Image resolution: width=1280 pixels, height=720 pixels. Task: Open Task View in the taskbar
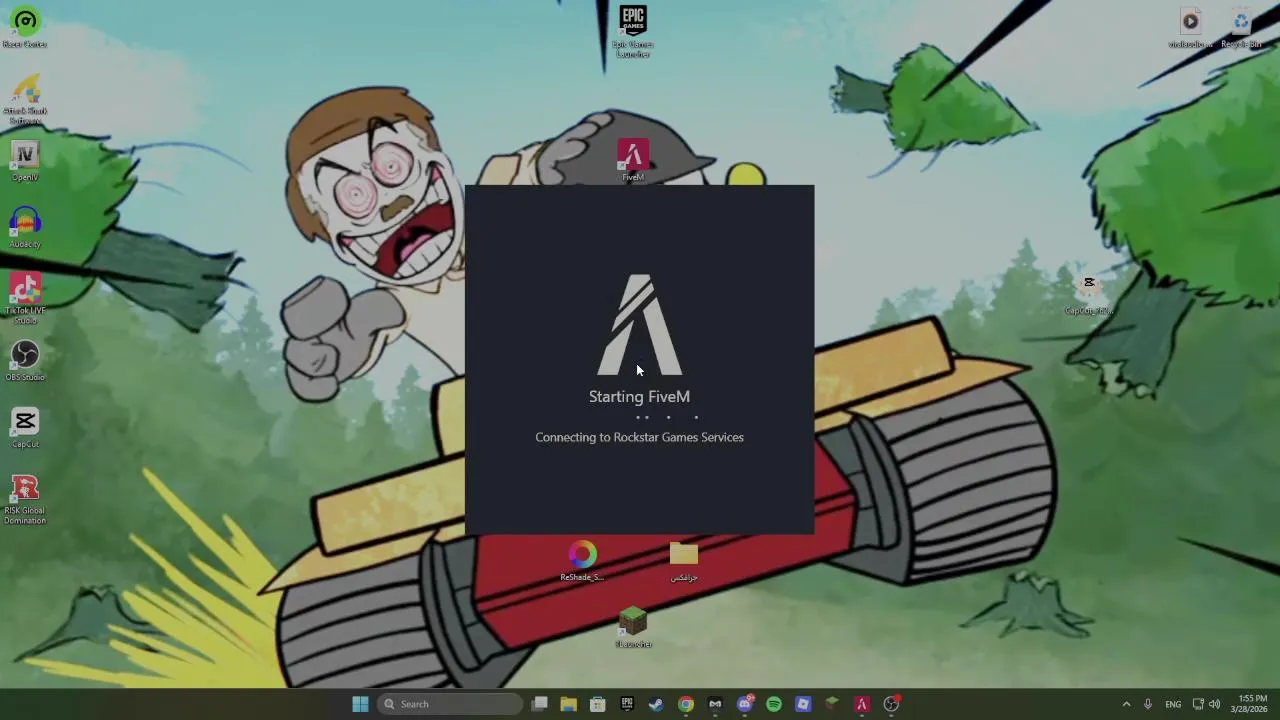540,704
